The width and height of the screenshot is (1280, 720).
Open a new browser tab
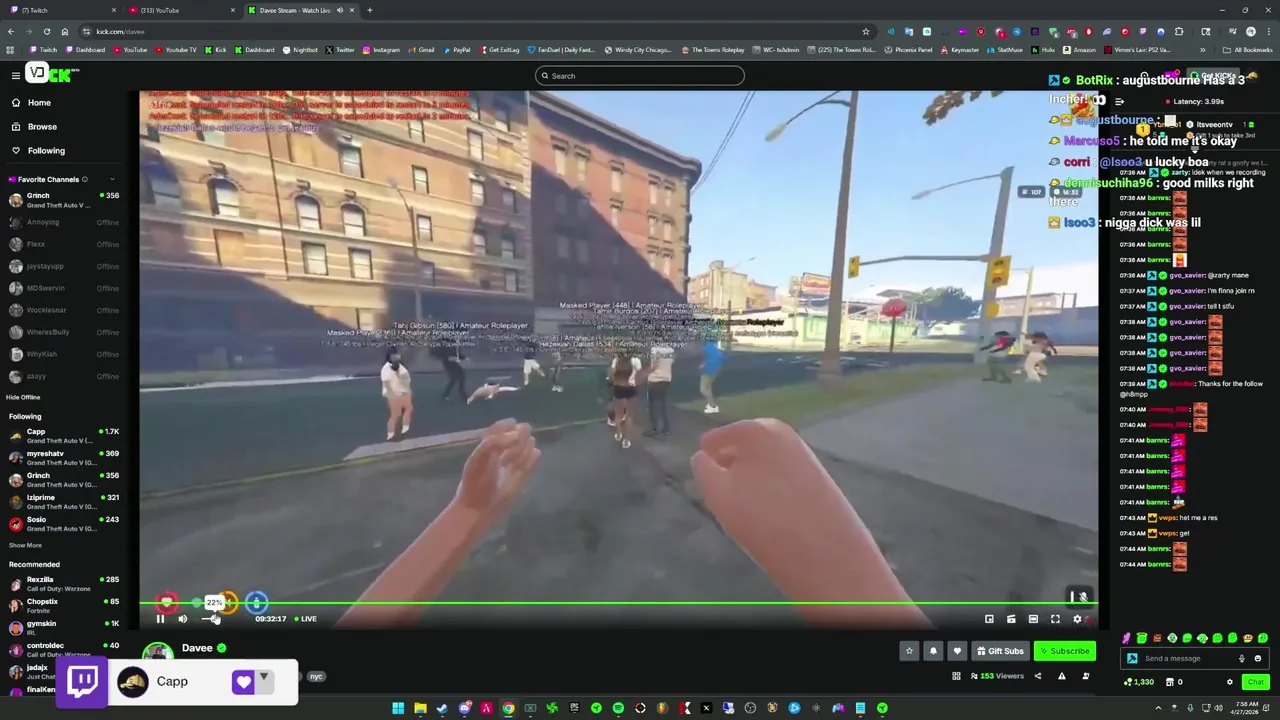[x=369, y=10]
